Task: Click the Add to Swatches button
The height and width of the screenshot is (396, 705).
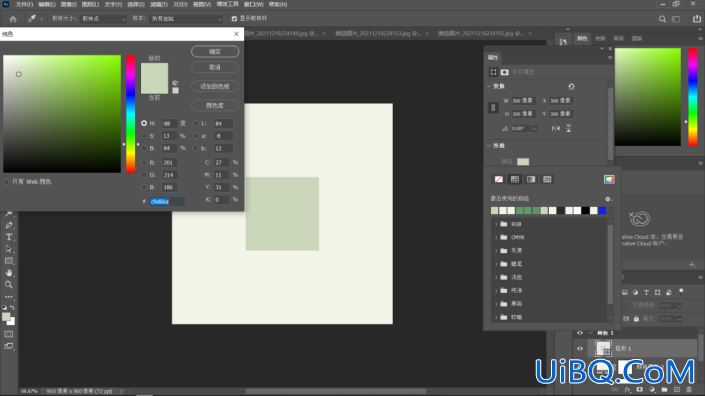Action: click(x=215, y=86)
